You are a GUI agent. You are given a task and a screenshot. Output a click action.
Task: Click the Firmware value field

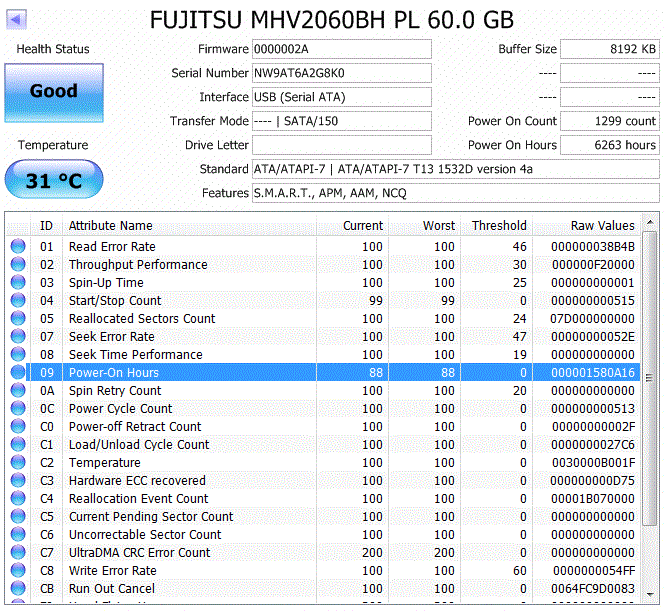pos(341,49)
